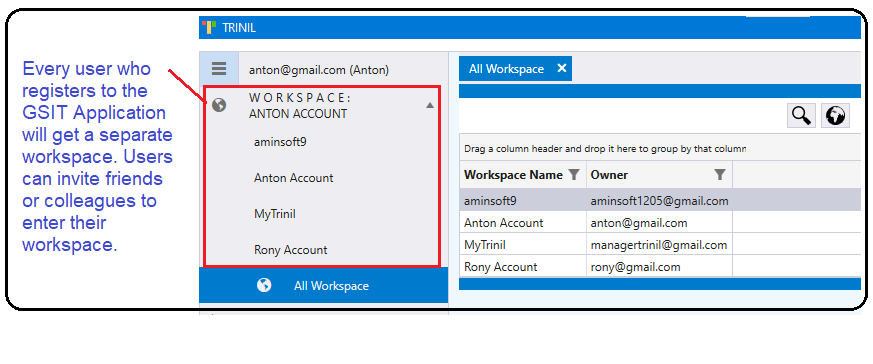The width and height of the screenshot is (873, 364).
Task: Choose MyTrinil workspace in sidebar
Action: [x=274, y=214]
